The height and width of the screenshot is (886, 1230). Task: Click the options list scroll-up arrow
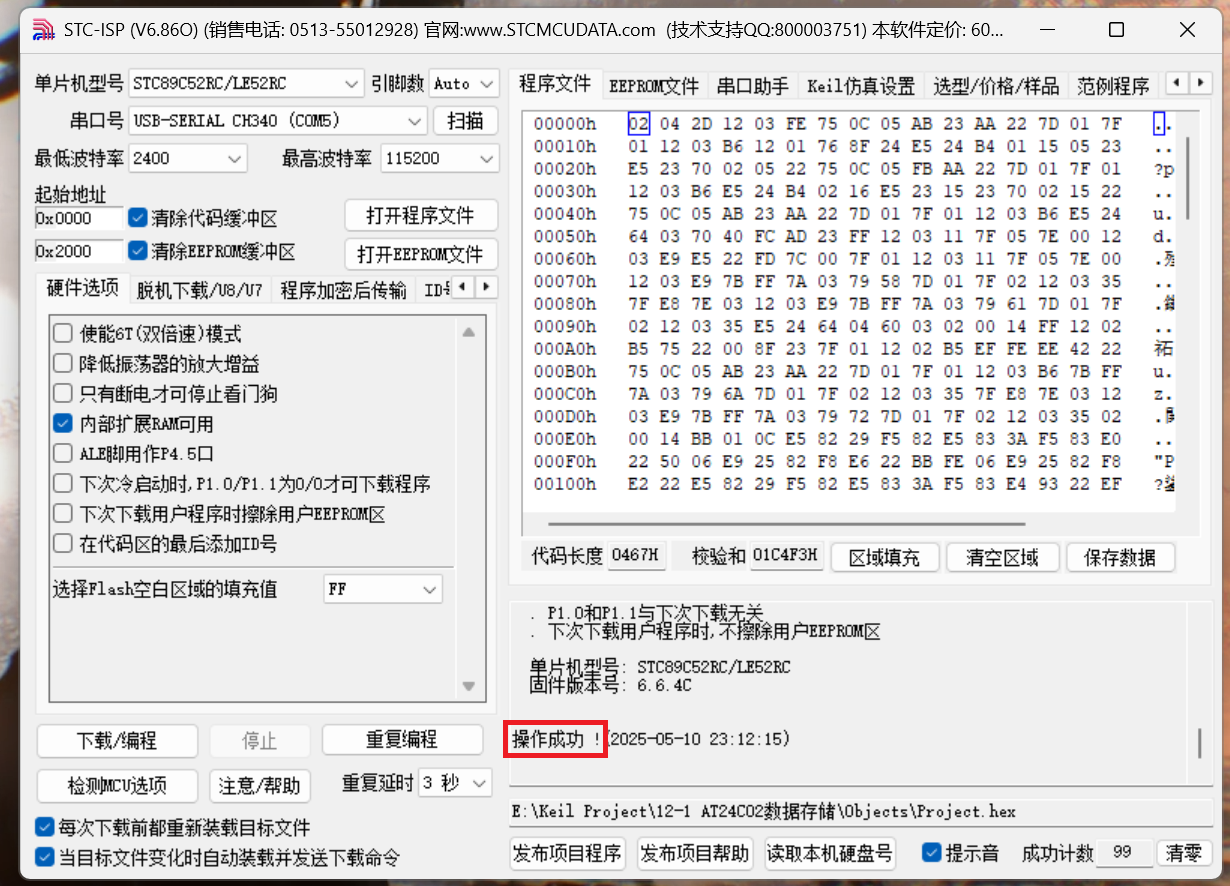click(468, 332)
